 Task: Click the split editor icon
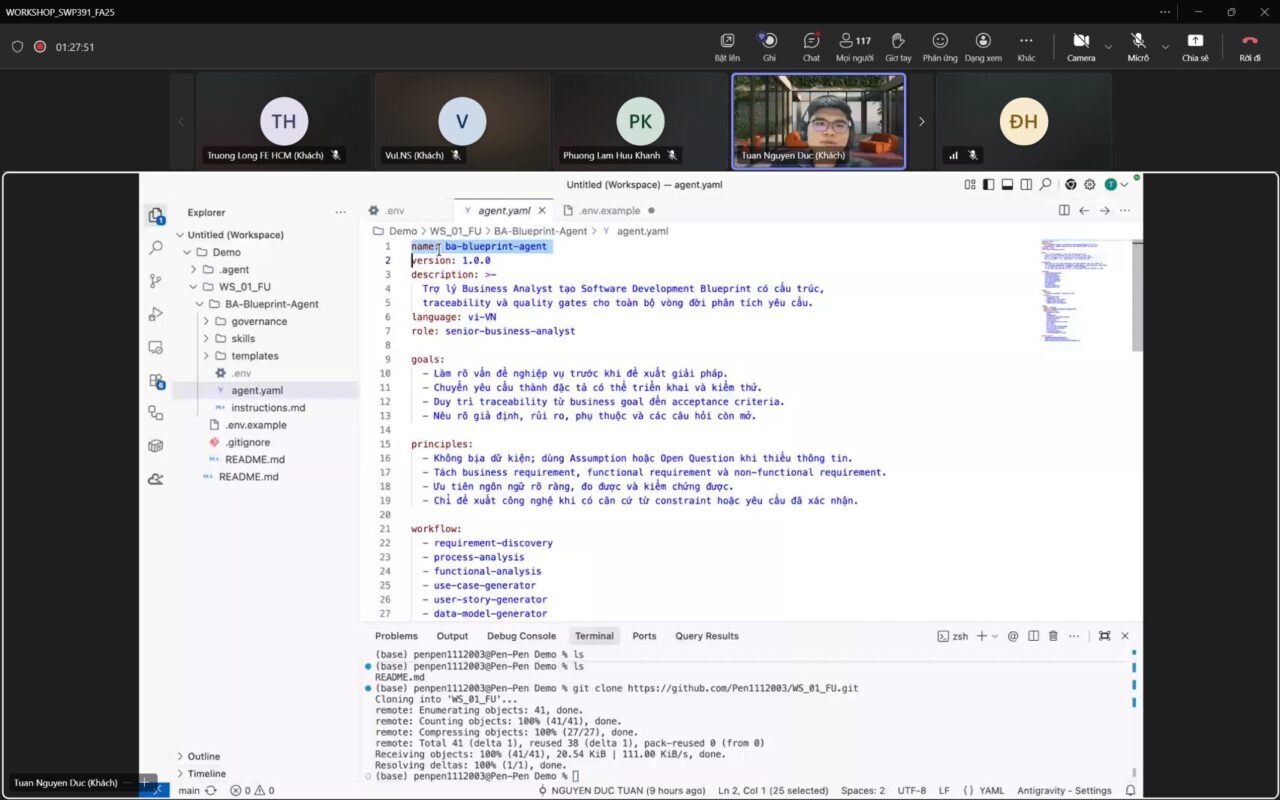[x=1064, y=211]
